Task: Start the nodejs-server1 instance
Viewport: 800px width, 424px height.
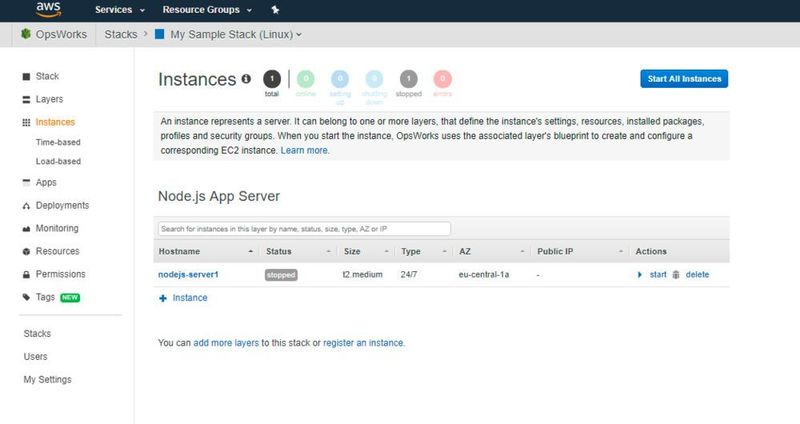Action: [x=658, y=275]
